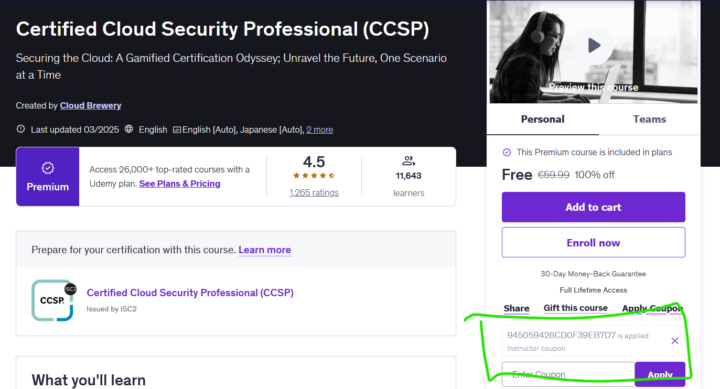720x389 pixels.
Task: Click the 30-Day Money-Back Guarantee text
Action: tap(593, 274)
